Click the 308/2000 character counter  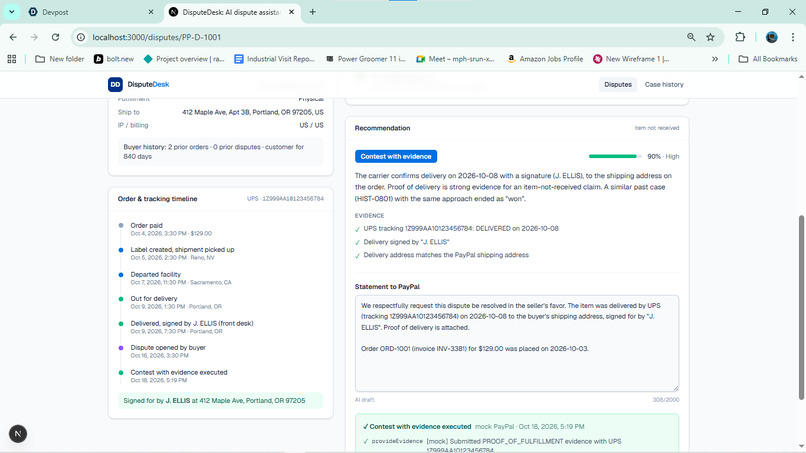[x=666, y=400]
